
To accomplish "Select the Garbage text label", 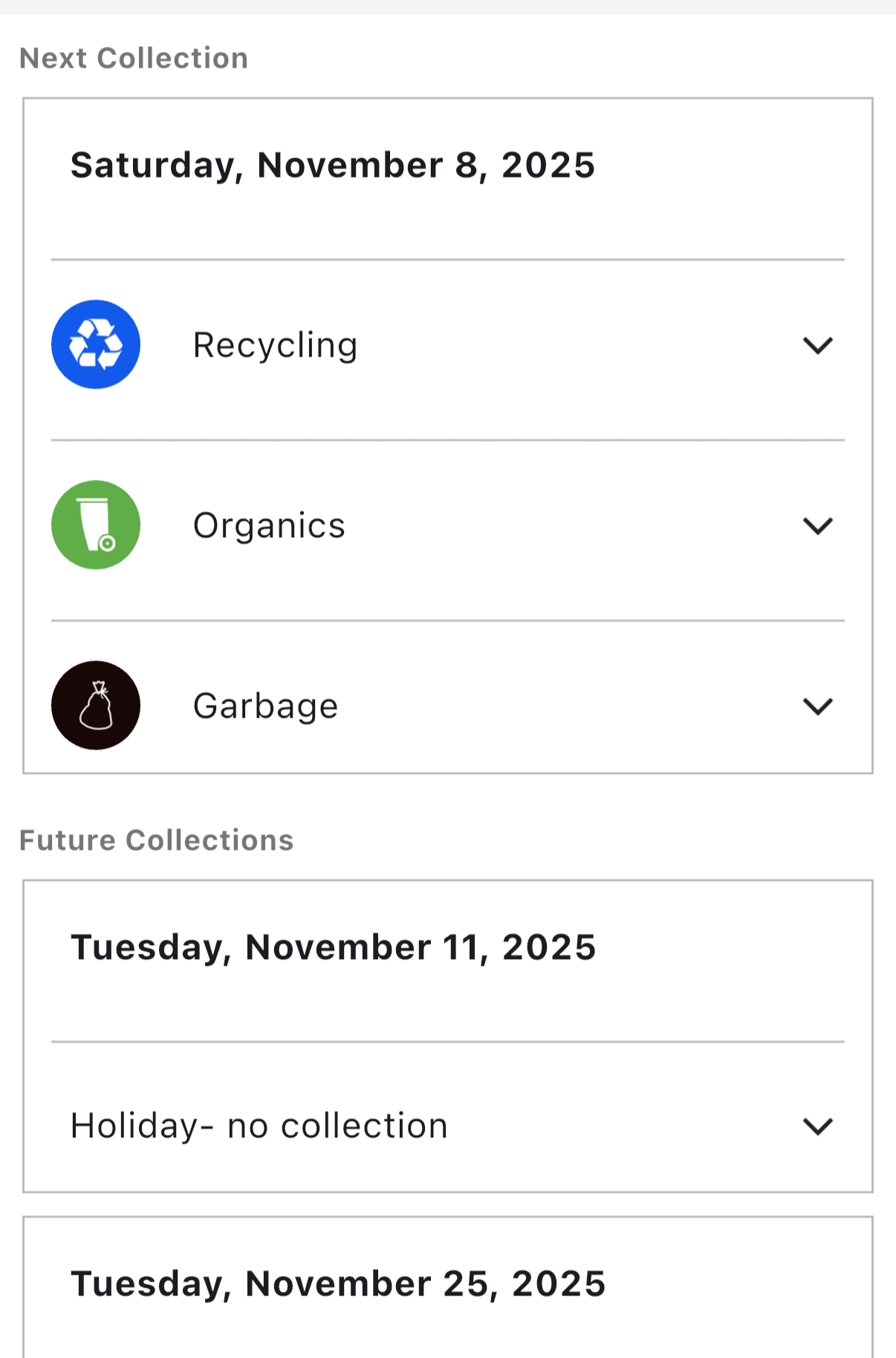I will tap(265, 706).
